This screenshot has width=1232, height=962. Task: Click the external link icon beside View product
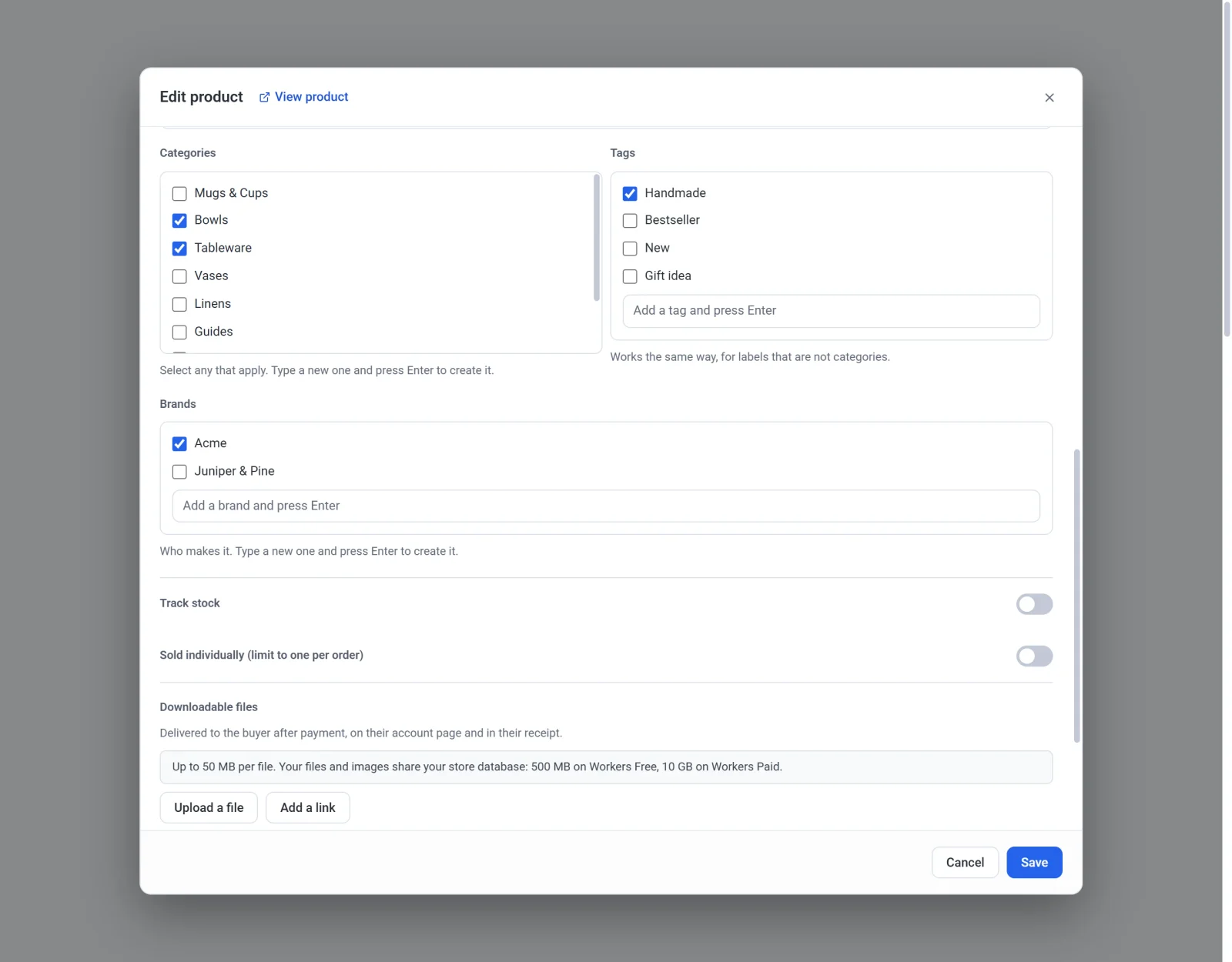coord(264,97)
